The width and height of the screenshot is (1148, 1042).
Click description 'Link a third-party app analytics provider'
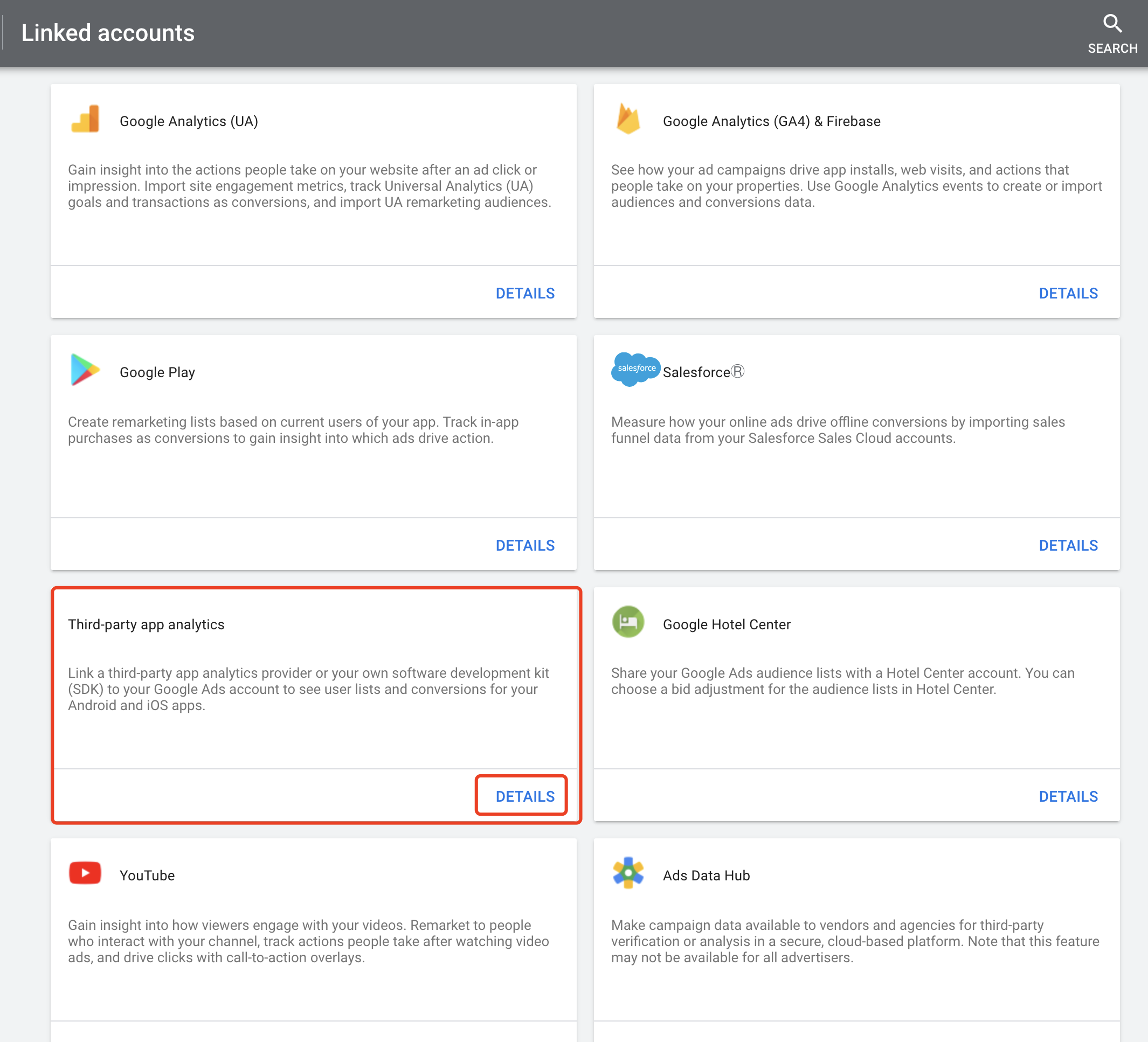coord(309,689)
